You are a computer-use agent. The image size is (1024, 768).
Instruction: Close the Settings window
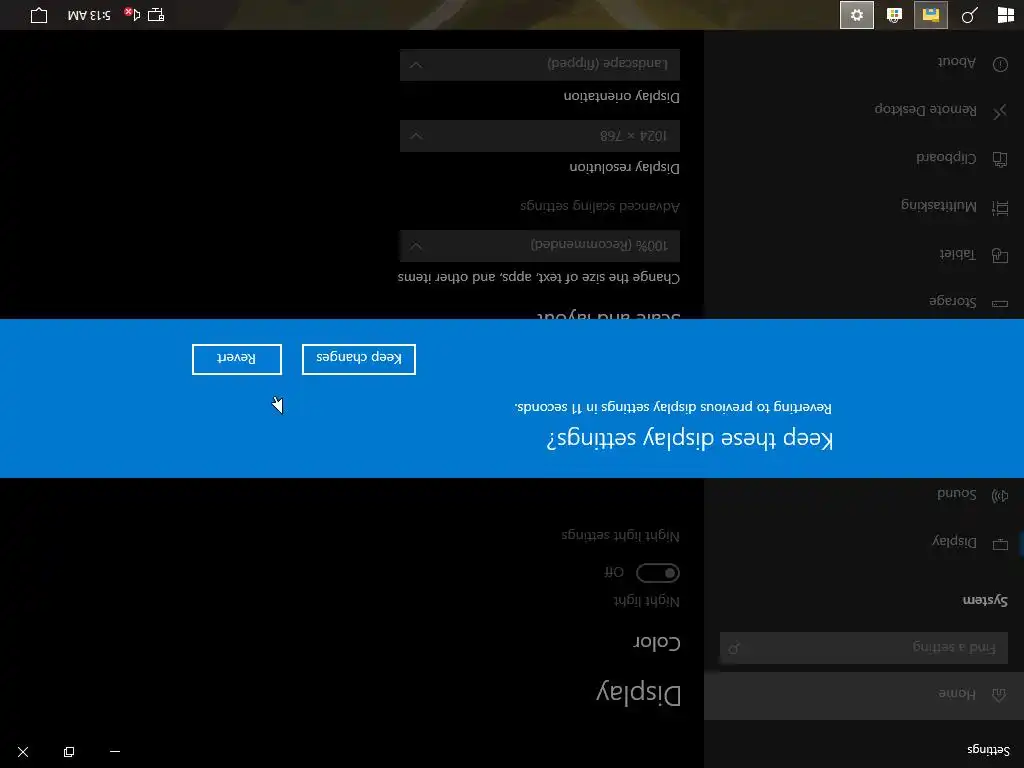[23, 752]
